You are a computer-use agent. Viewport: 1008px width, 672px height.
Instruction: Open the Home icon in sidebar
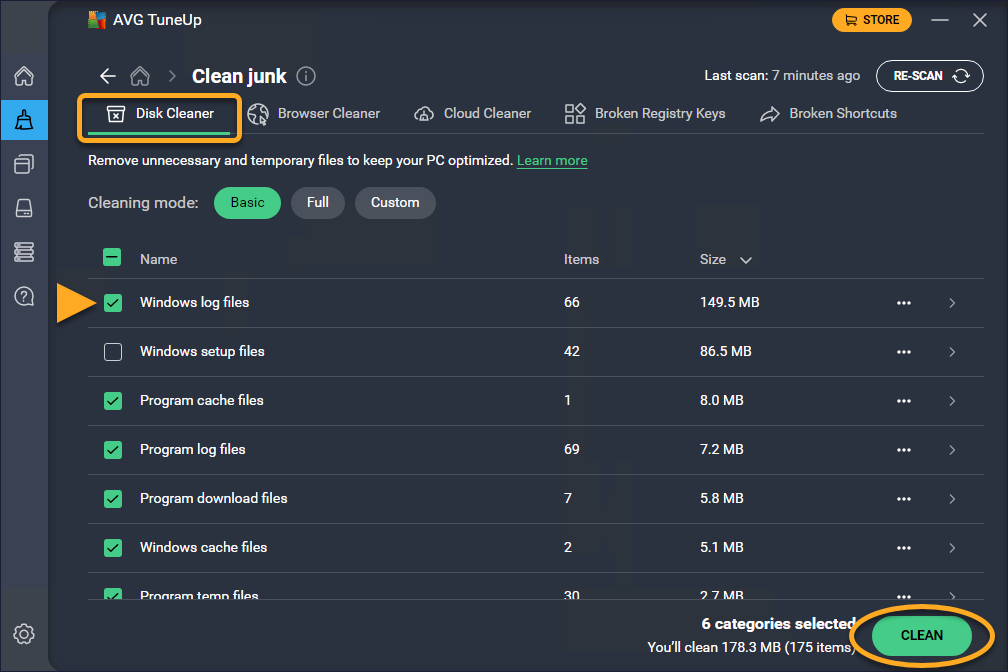(24, 76)
